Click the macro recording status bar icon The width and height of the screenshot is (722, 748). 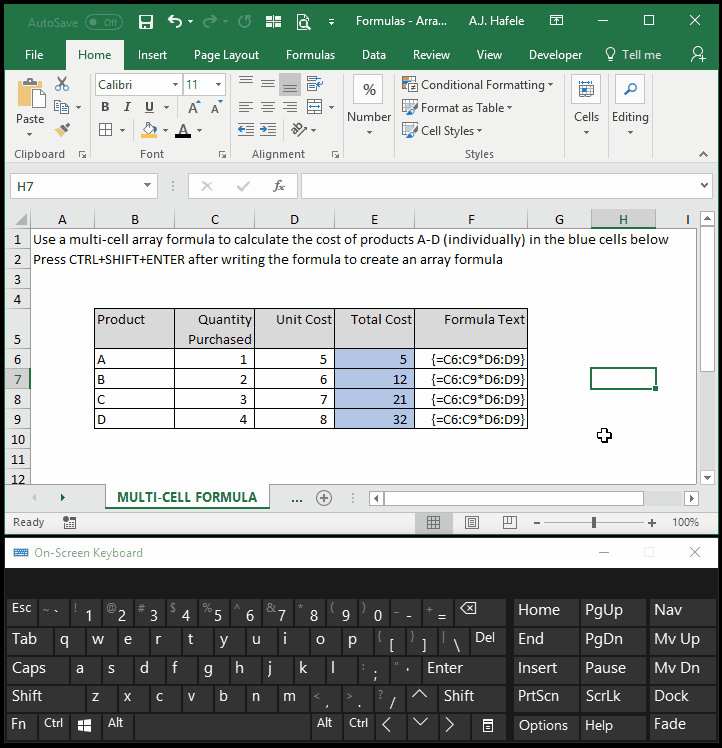69,522
